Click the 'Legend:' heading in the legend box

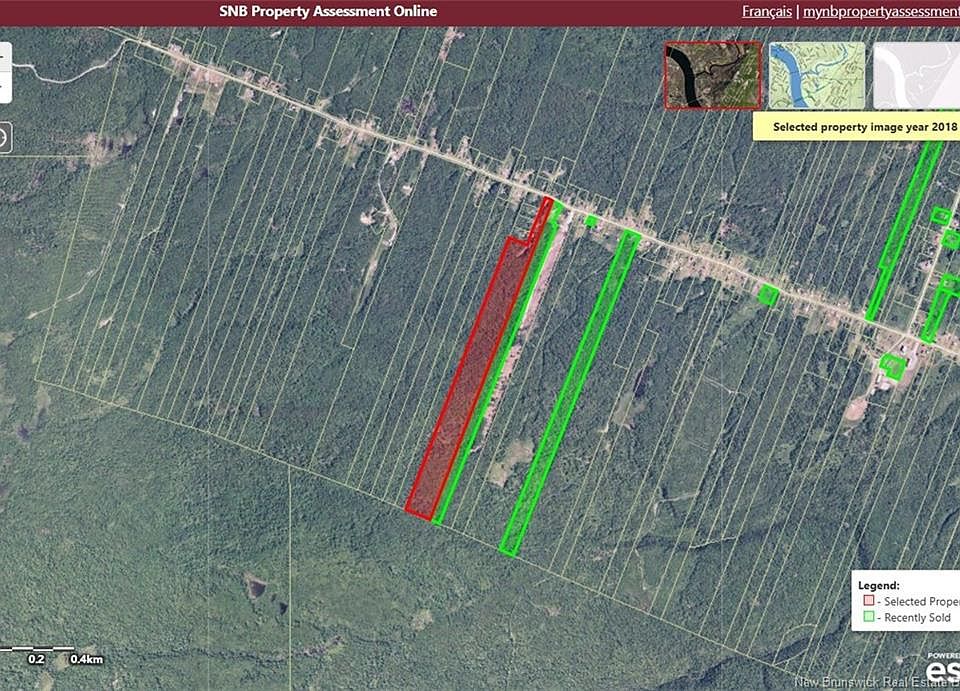point(879,585)
